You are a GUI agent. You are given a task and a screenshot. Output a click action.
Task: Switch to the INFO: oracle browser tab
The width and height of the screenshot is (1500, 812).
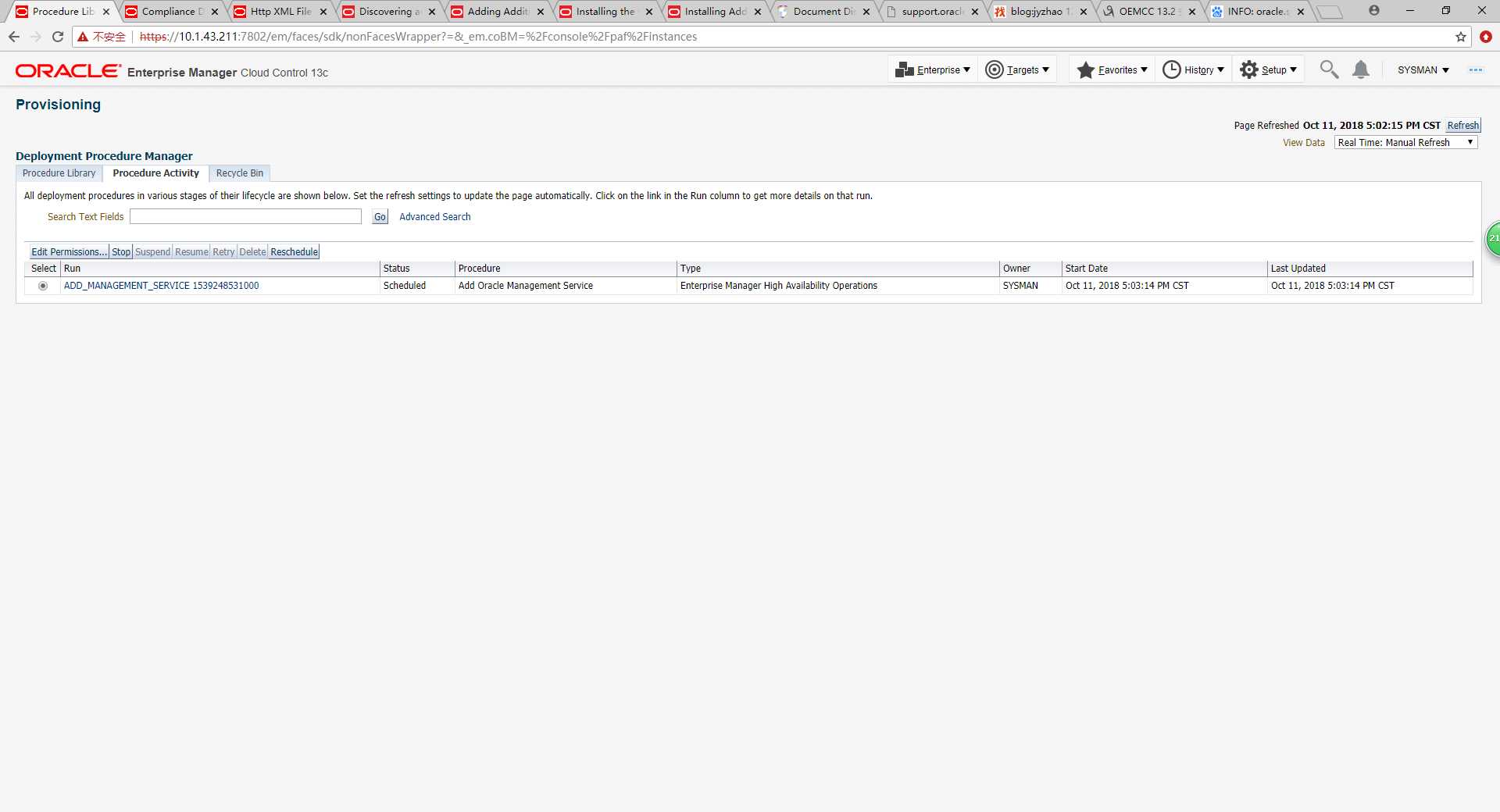tap(1257, 12)
